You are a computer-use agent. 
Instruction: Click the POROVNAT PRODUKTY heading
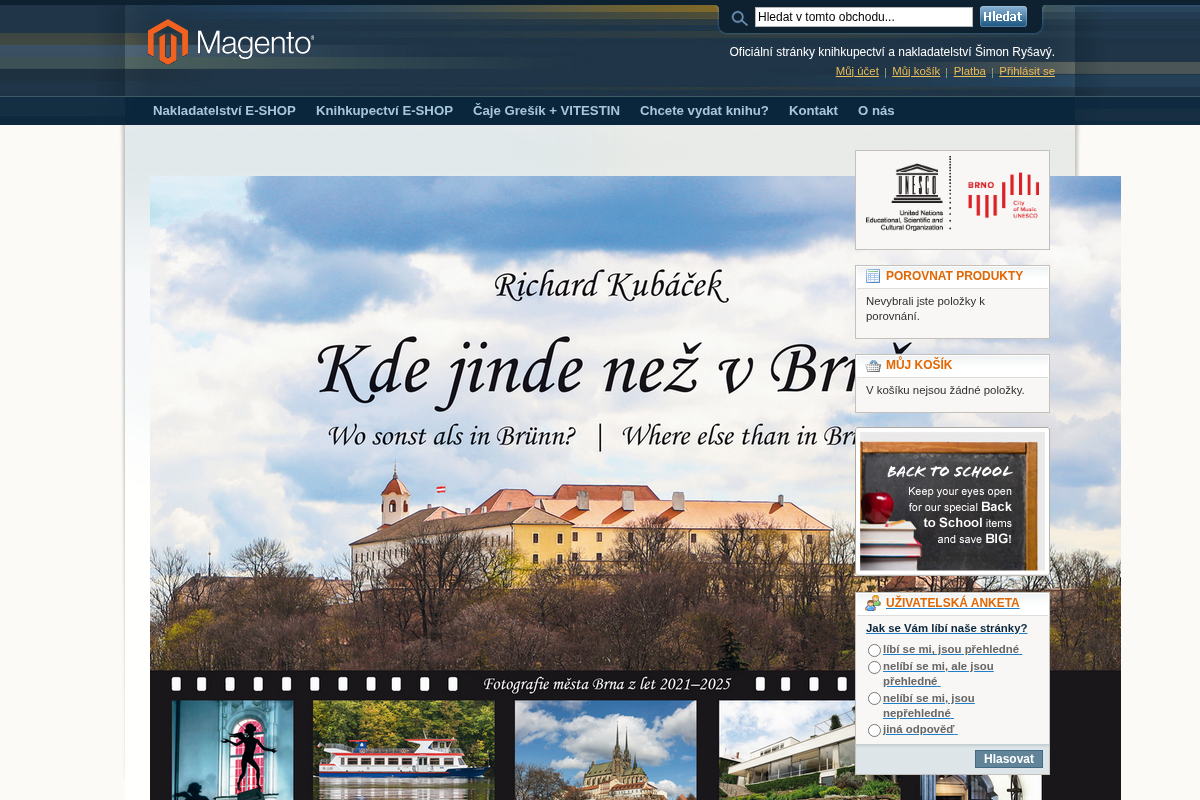click(954, 276)
